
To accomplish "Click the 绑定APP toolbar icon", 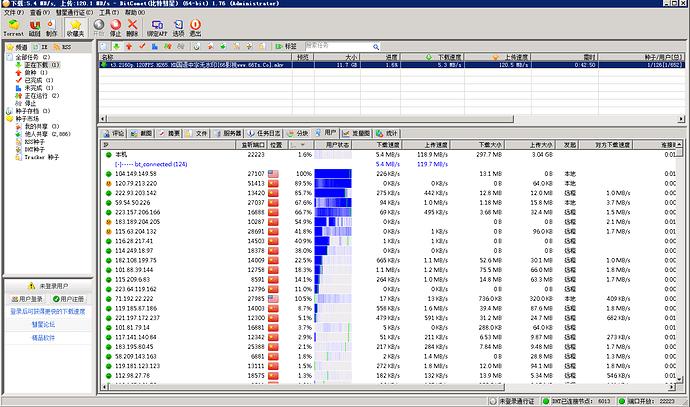I will tap(157, 28).
